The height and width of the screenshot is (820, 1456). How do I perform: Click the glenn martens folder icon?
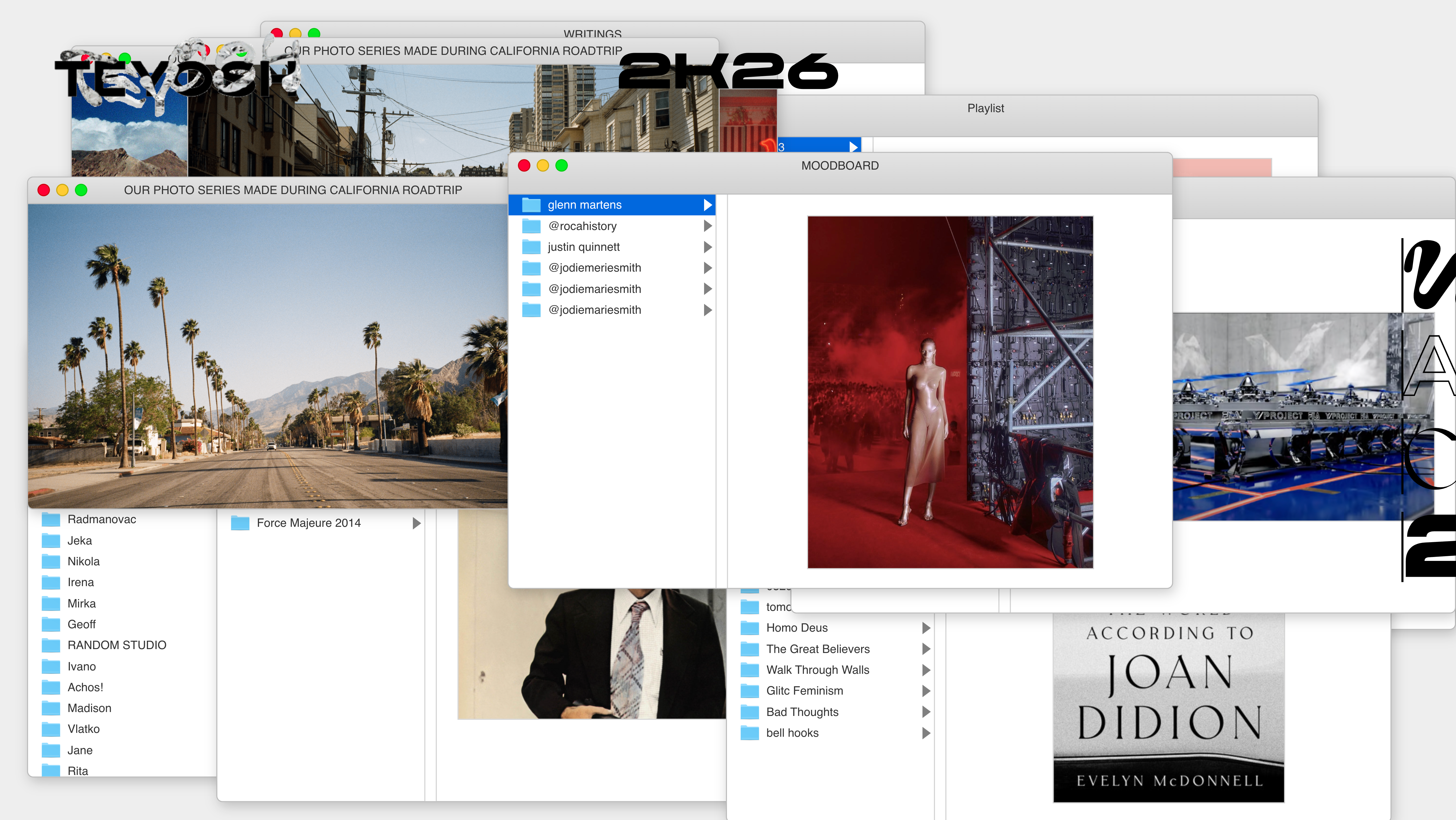tap(531, 205)
